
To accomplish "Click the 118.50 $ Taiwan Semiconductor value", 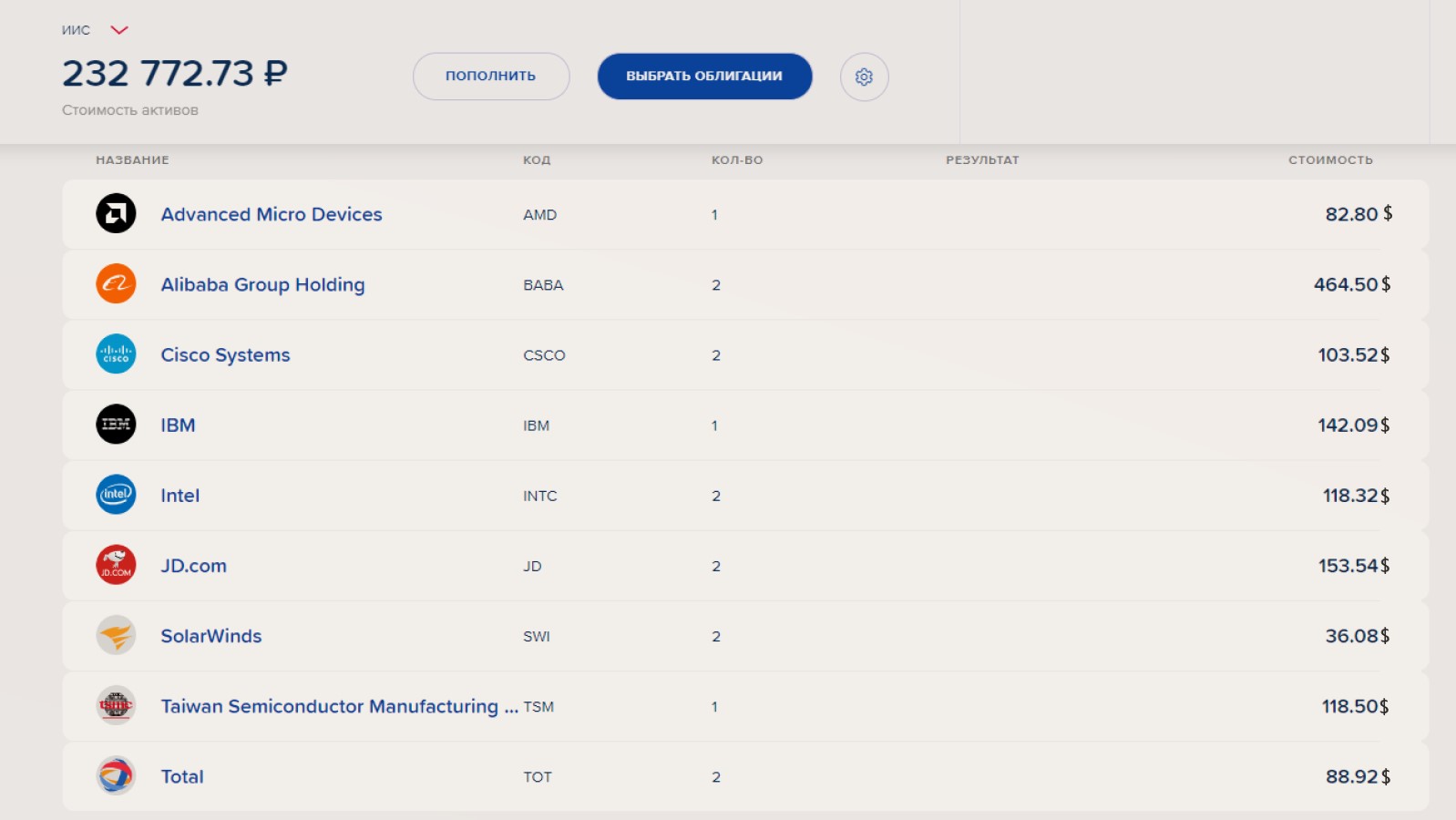I will (1356, 706).
